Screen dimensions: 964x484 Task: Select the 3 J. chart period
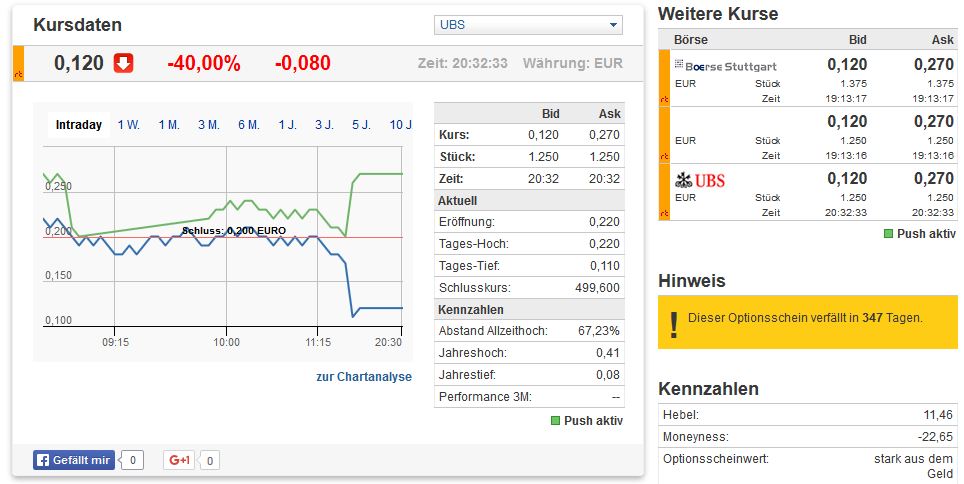coord(324,125)
